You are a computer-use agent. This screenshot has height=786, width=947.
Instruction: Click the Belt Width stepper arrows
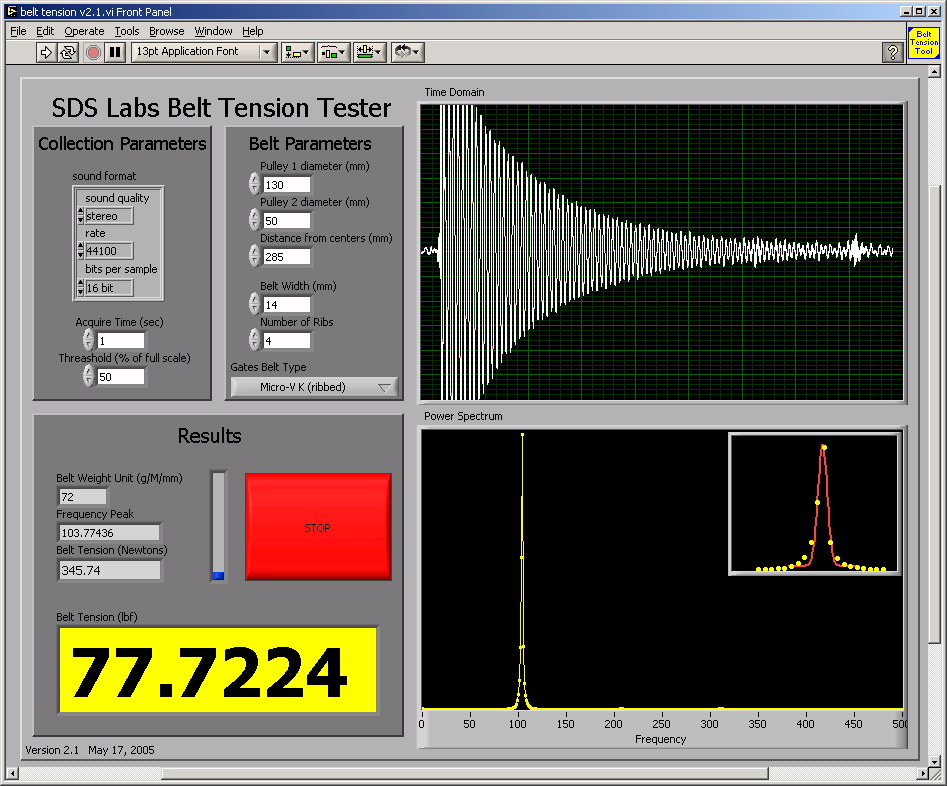click(x=254, y=304)
